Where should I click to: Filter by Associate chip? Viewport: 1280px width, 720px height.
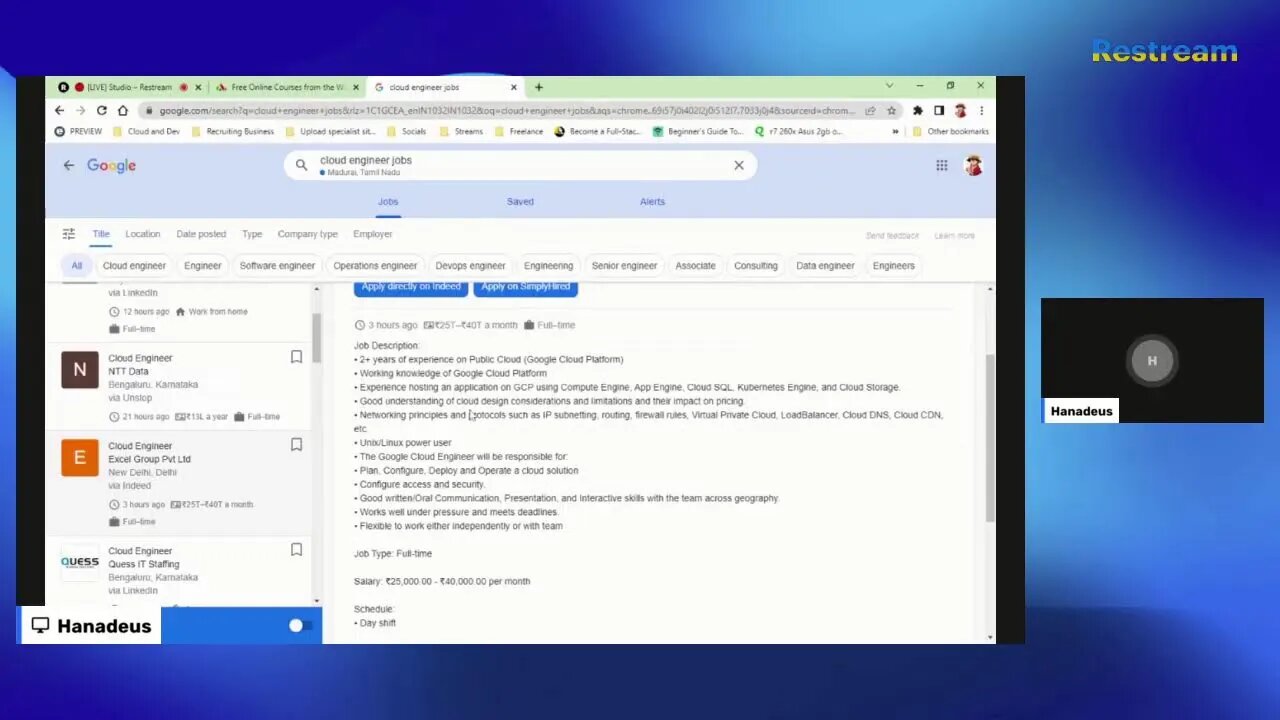point(695,266)
